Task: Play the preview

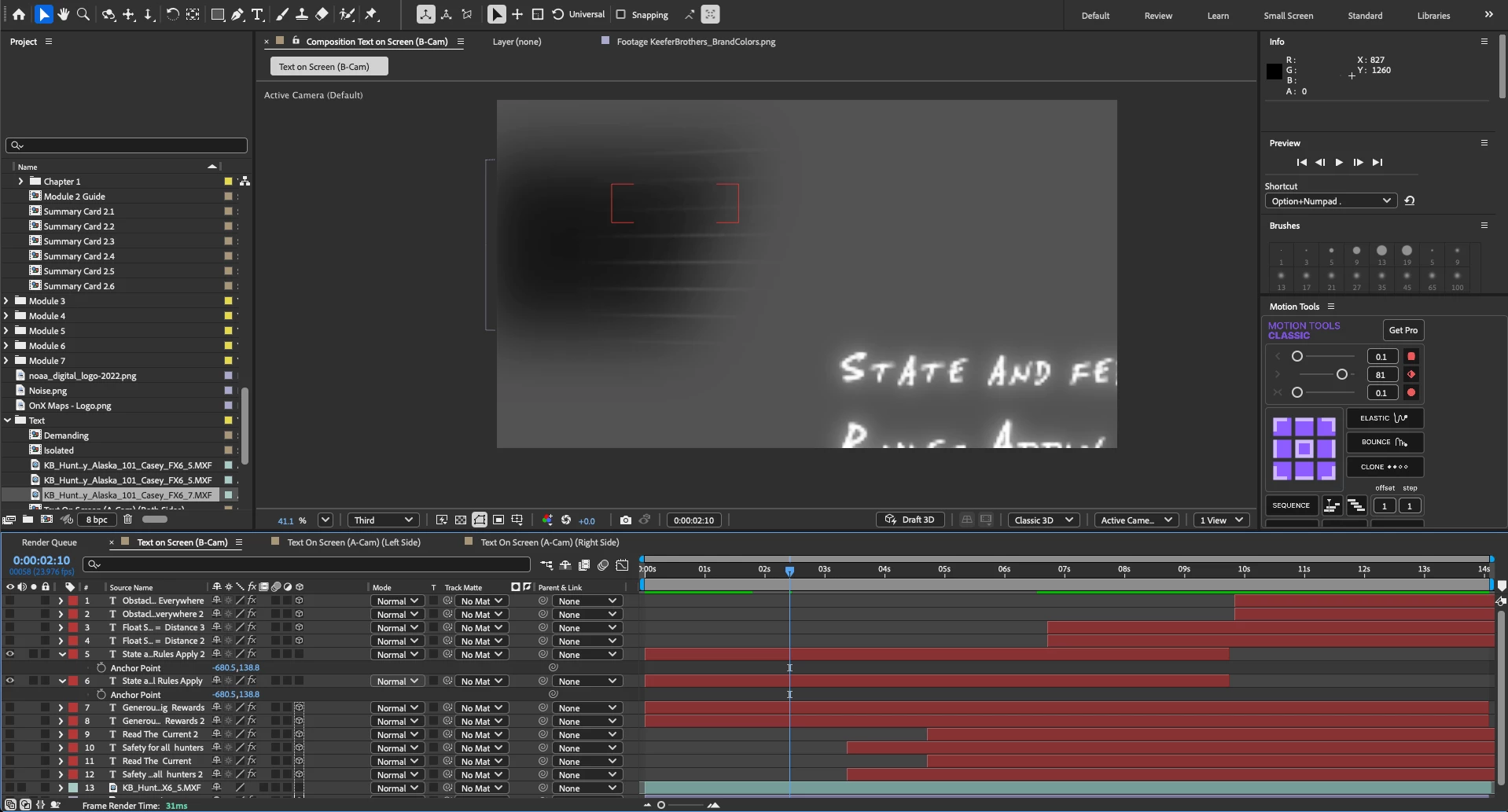Action: pyautogui.click(x=1339, y=163)
